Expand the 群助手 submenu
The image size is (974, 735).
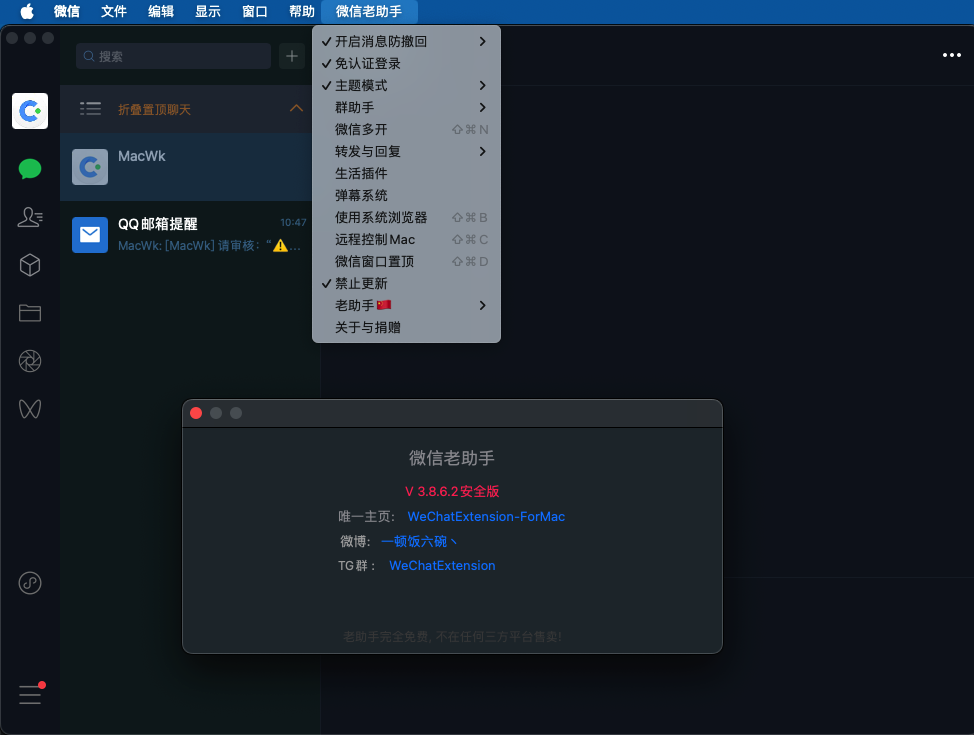(406, 107)
